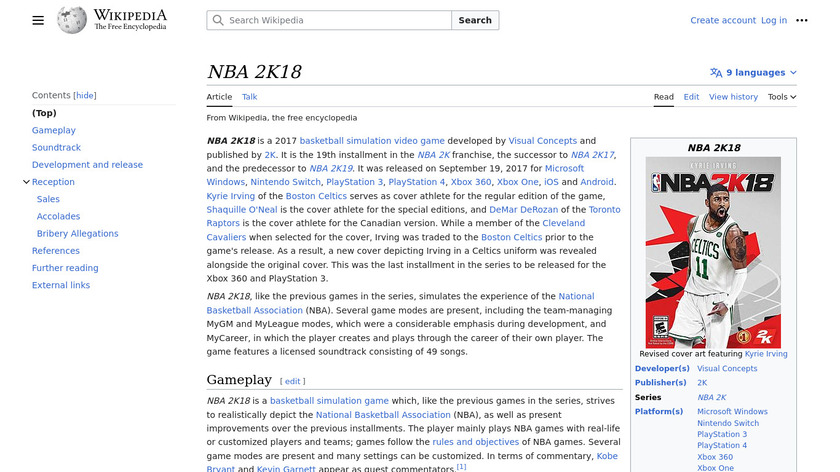Open the Tools dropdown menu
This screenshot has height=472, width=840.
click(782, 97)
